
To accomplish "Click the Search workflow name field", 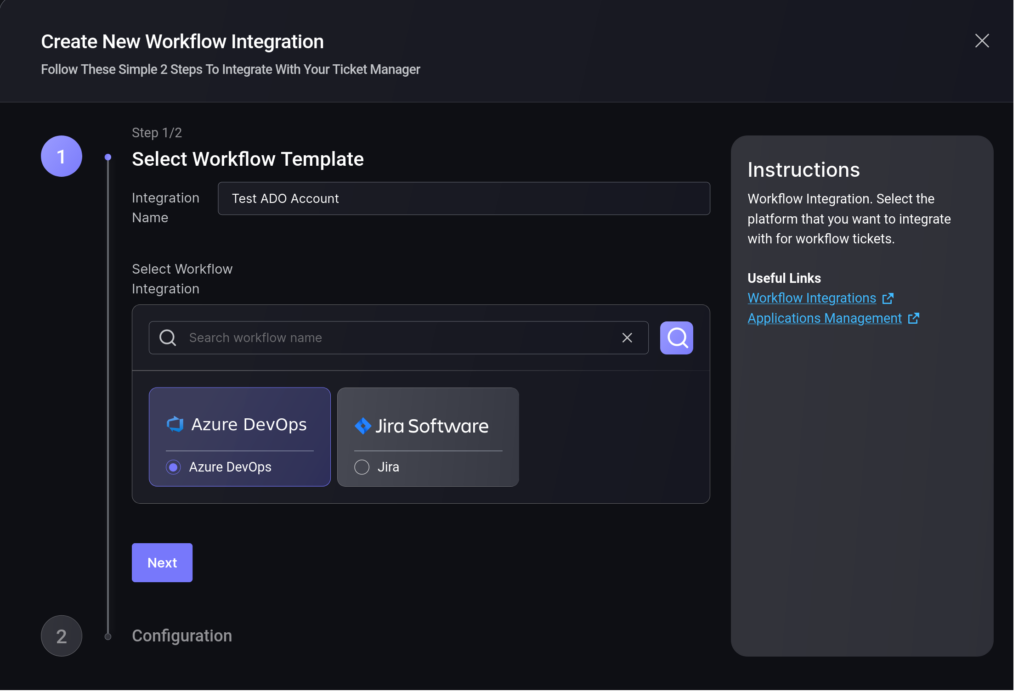I will [x=398, y=338].
